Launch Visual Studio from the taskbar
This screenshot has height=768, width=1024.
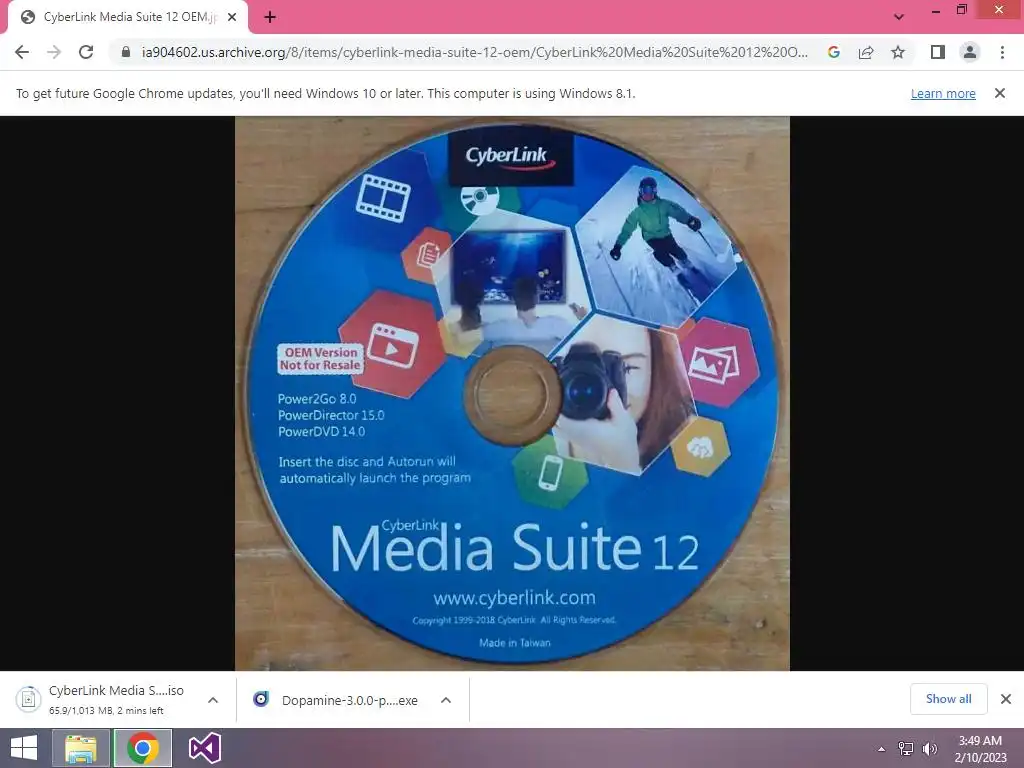(x=205, y=748)
